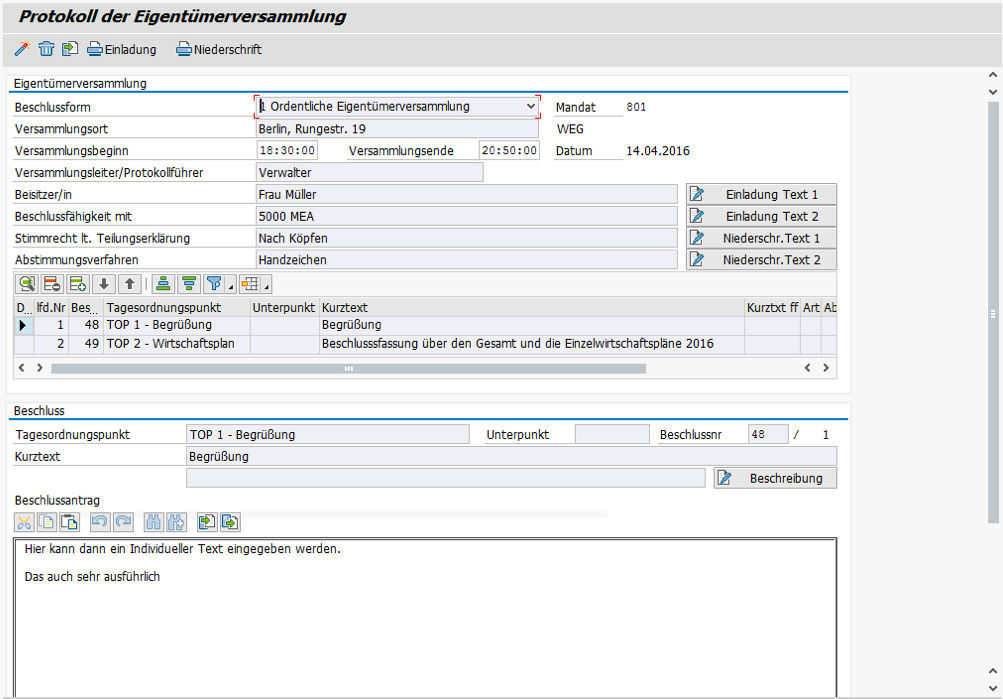1003x699 pixels.
Task: Click the delete row icon in table toolbar
Action: (52, 283)
